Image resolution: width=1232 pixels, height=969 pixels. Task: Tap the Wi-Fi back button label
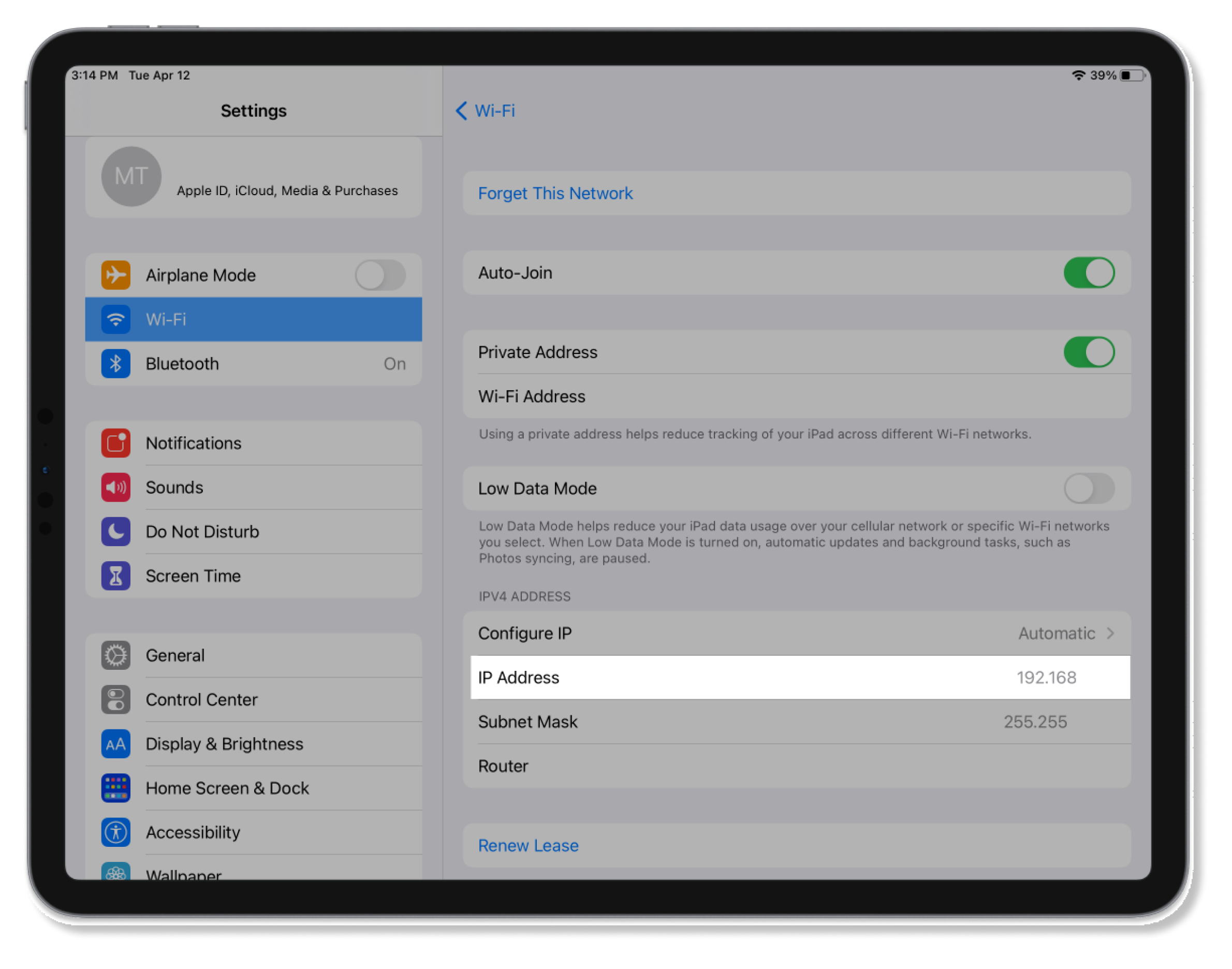pyautogui.click(x=495, y=111)
